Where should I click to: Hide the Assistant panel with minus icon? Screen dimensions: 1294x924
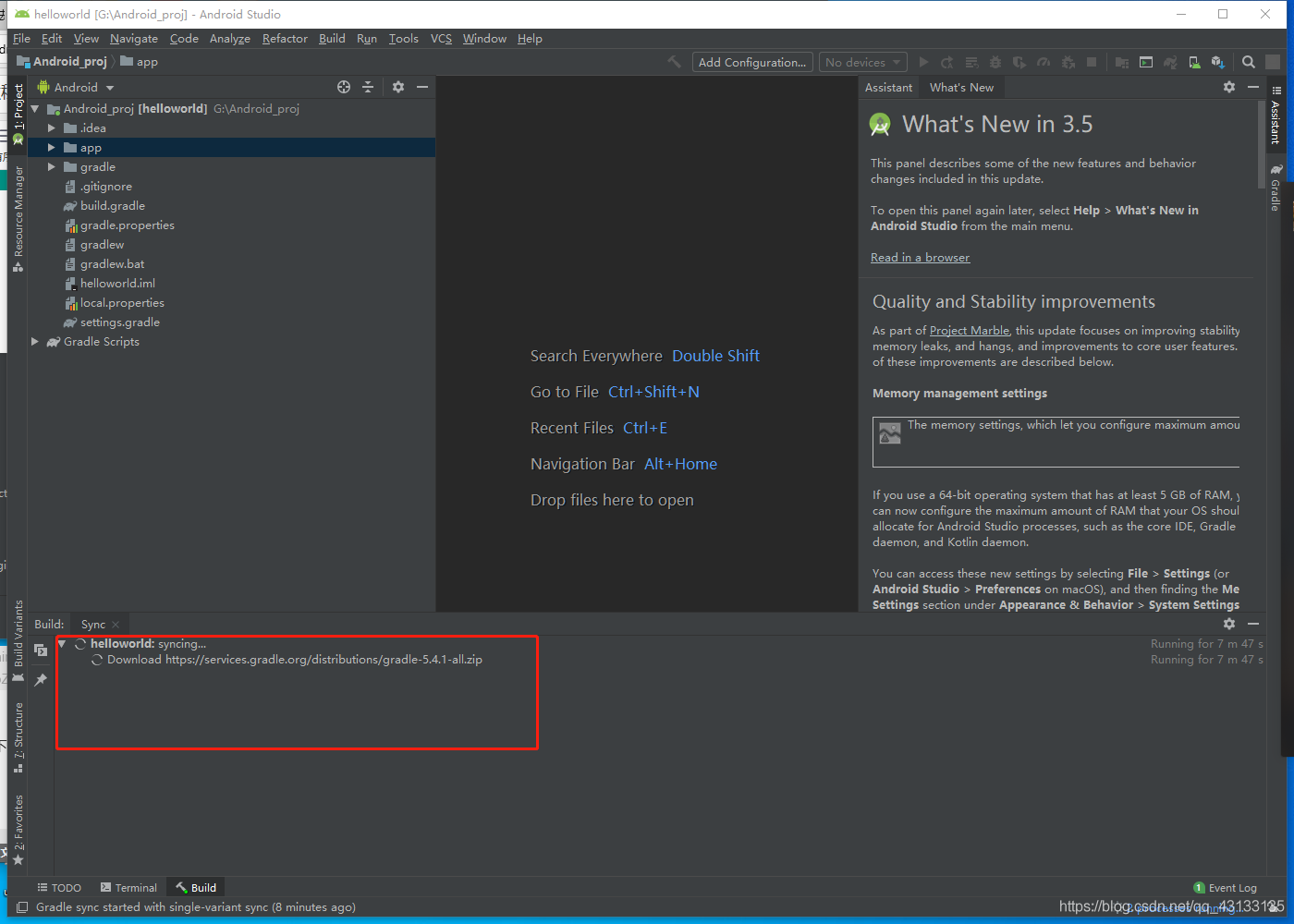coord(1253,87)
